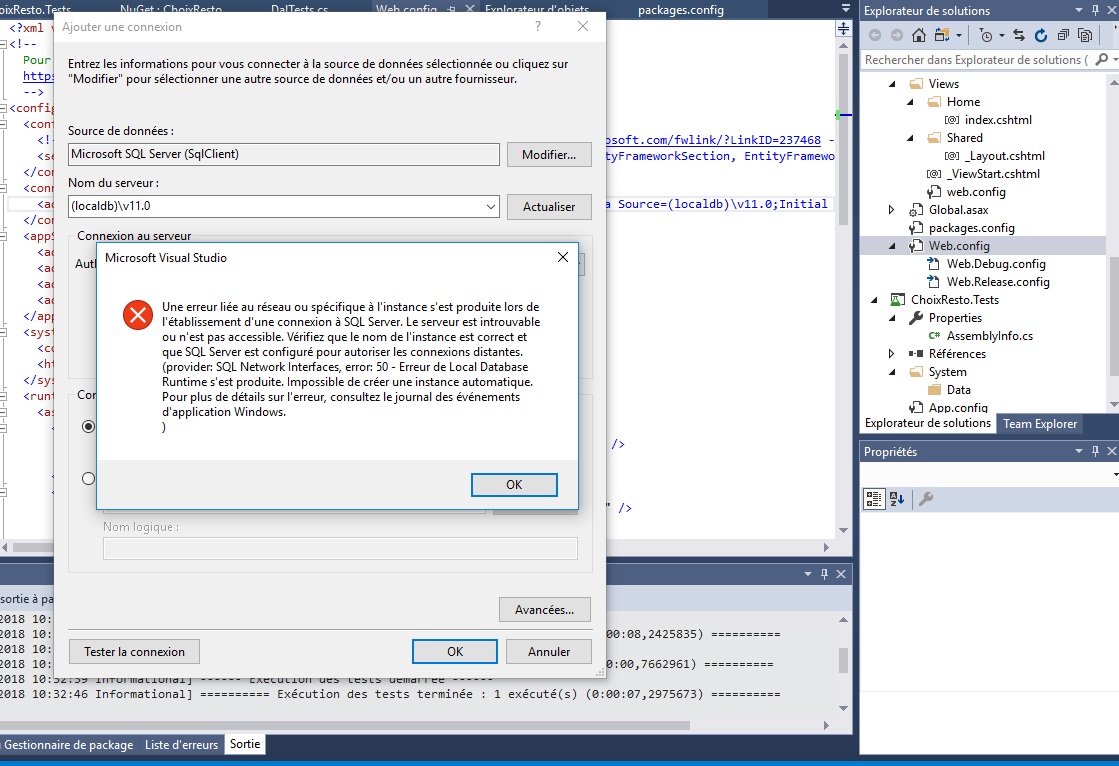
Task: Sort Properties panel alphabetically
Action: pos(896,498)
